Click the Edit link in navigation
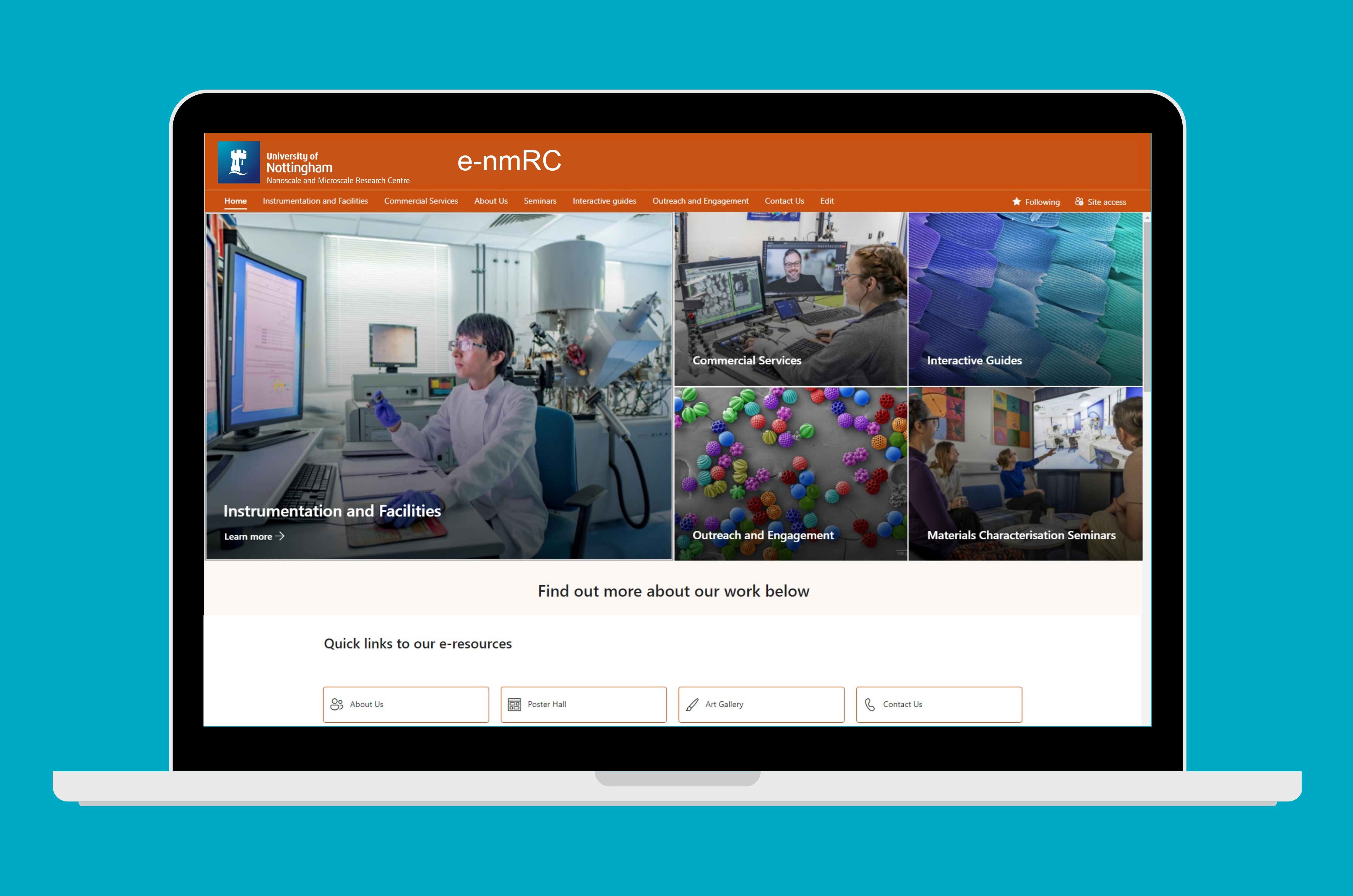This screenshot has width=1353, height=896. 827,201
